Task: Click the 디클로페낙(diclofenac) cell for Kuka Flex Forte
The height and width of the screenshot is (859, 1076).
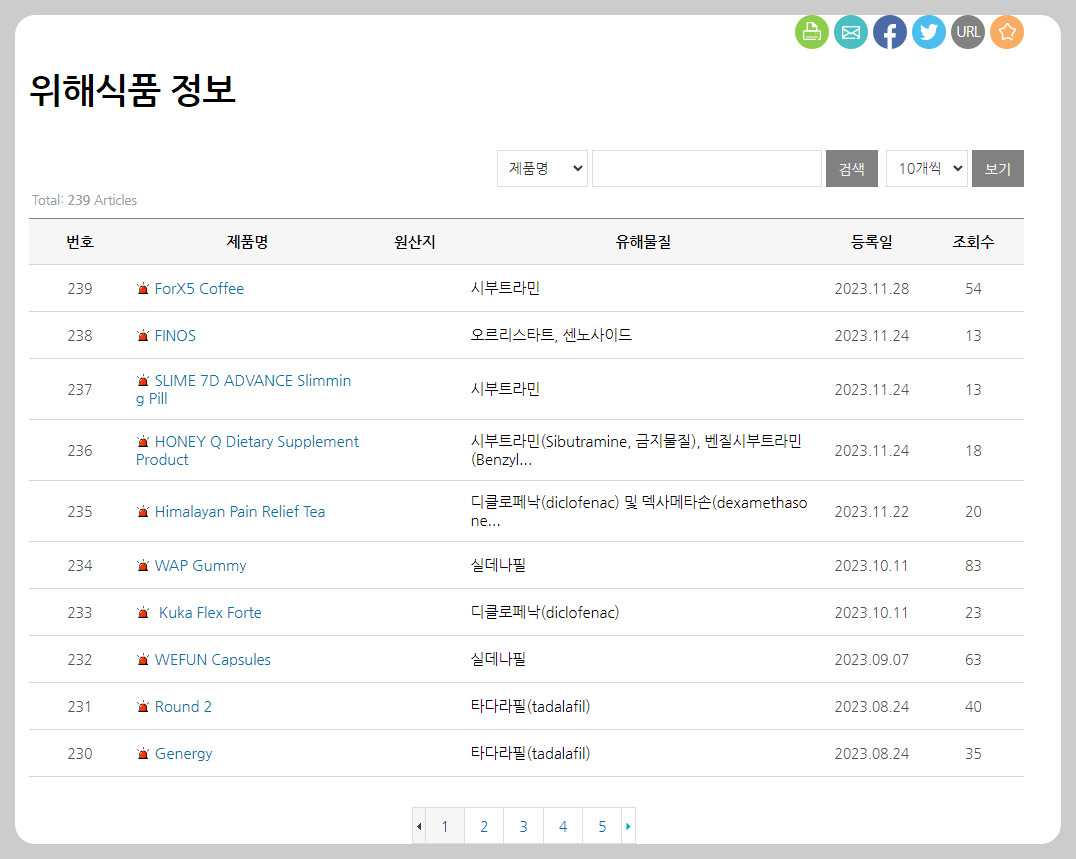Action: tap(545, 613)
